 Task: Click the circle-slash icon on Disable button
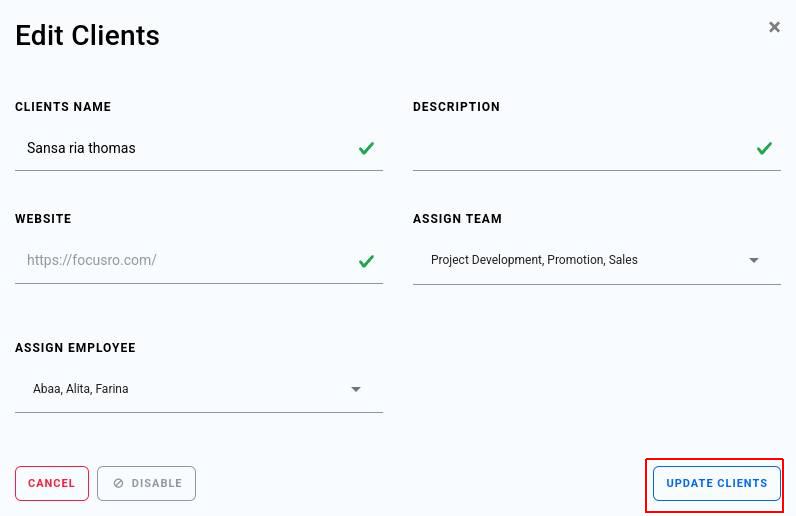click(118, 483)
